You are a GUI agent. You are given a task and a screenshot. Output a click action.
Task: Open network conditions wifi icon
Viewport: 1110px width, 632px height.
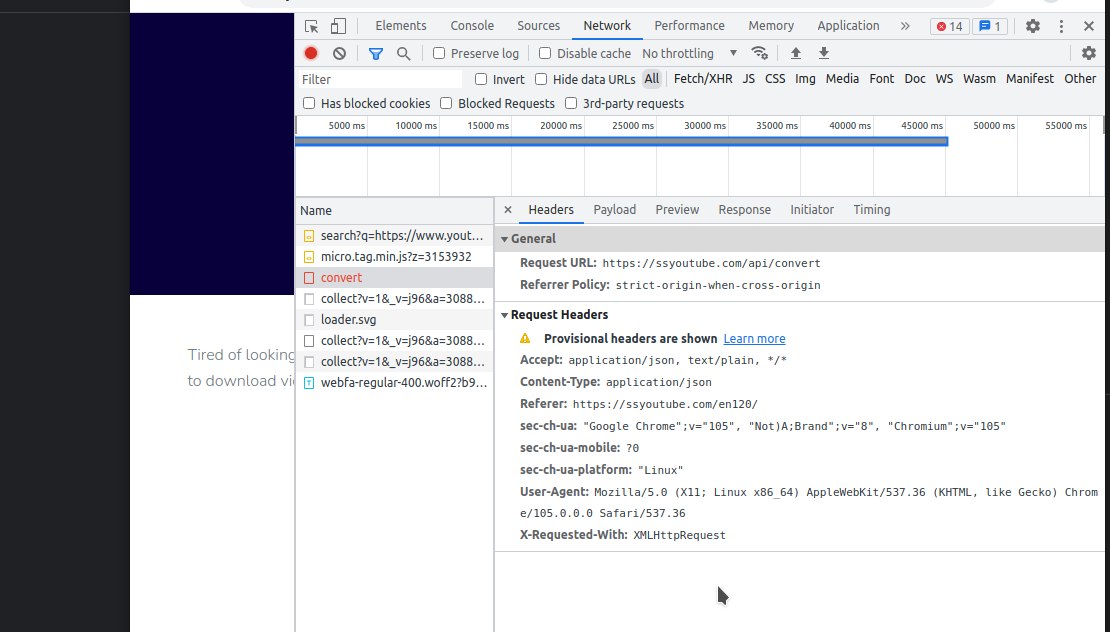click(x=760, y=53)
